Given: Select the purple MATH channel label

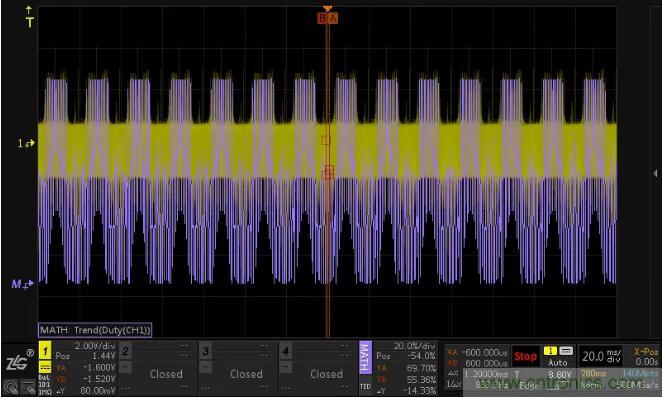Looking at the screenshot, I should click(365, 358).
